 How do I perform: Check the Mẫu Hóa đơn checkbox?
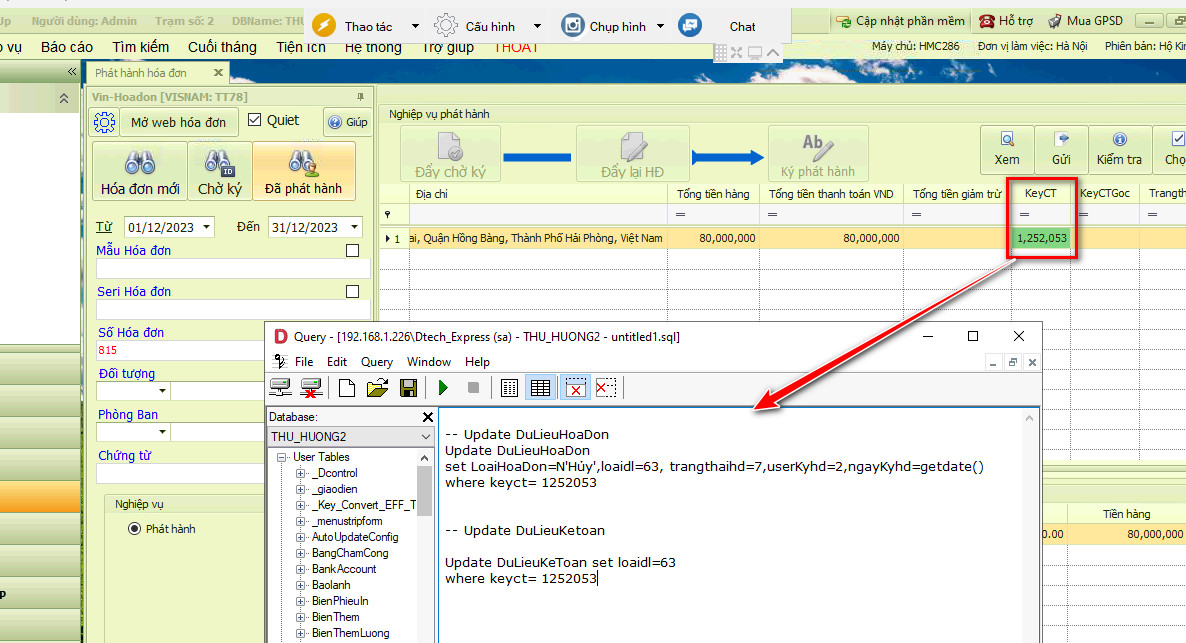point(352,251)
